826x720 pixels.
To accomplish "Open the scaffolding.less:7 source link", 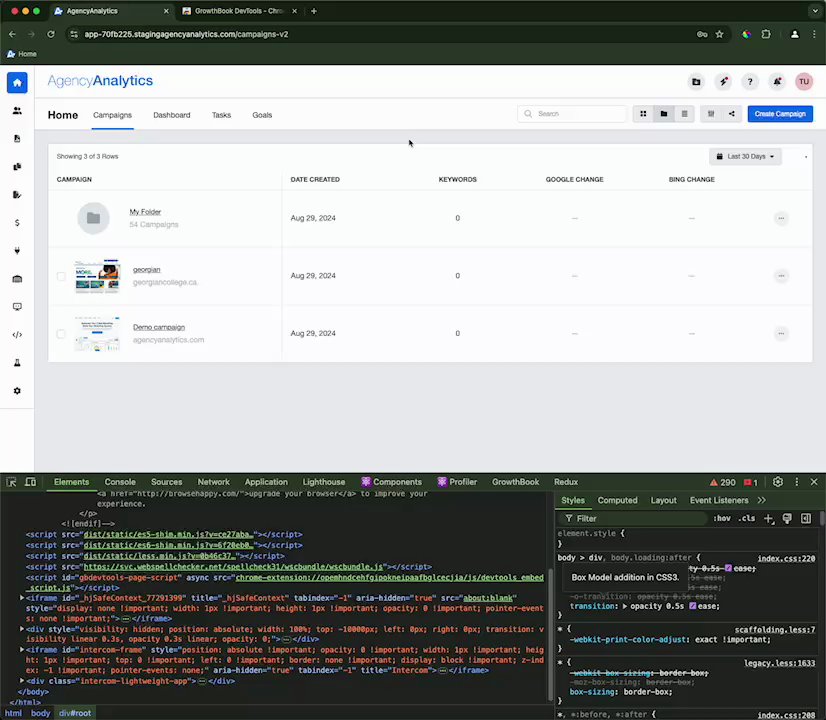I will click(x=775, y=630).
